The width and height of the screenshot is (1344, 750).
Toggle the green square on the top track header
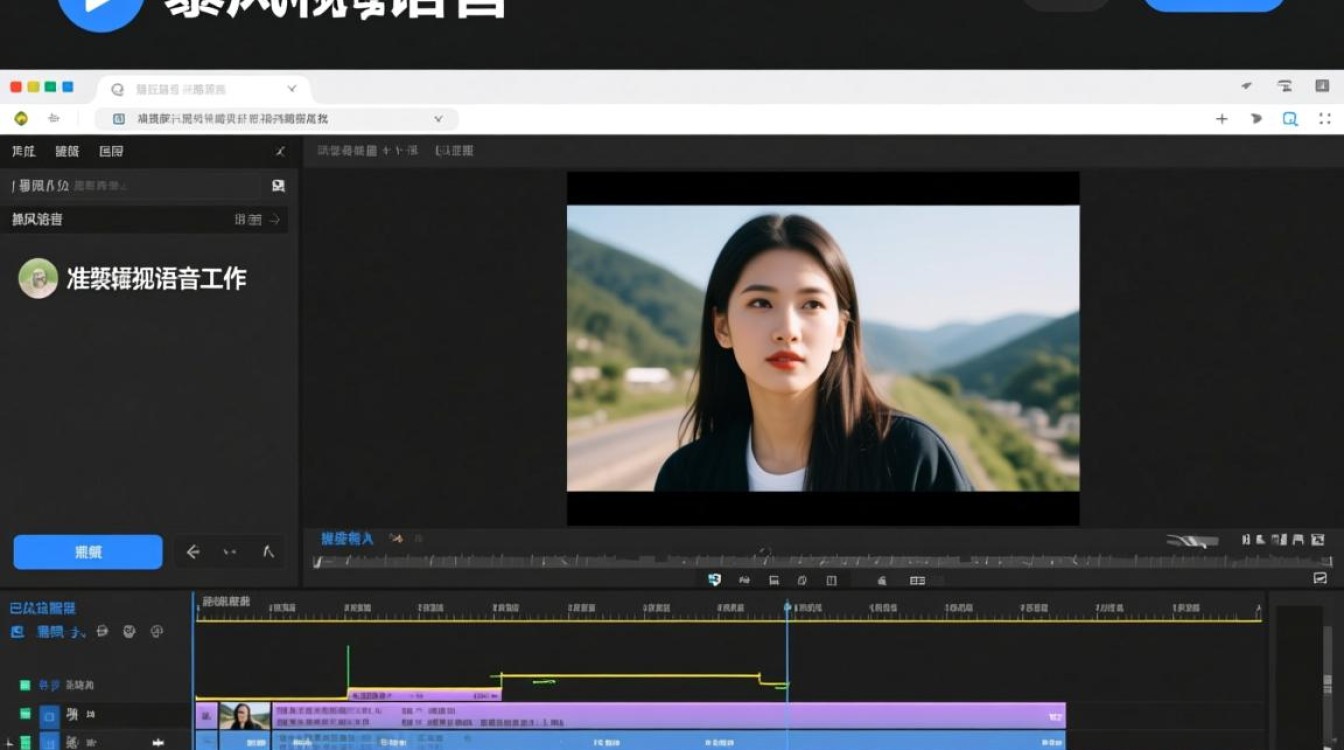[25, 685]
